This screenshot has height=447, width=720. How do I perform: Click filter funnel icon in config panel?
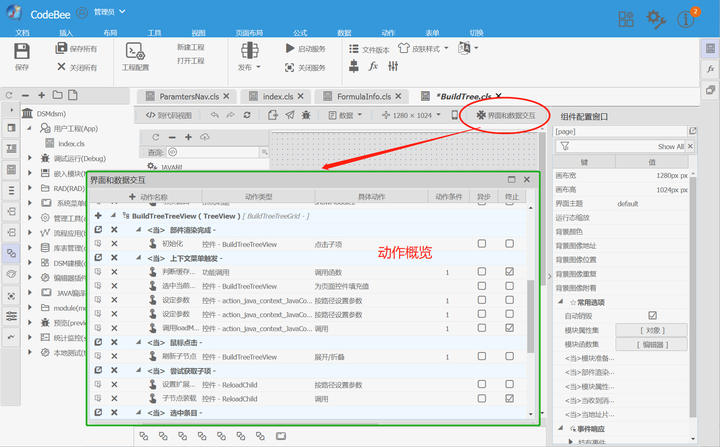tap(565, 146)
